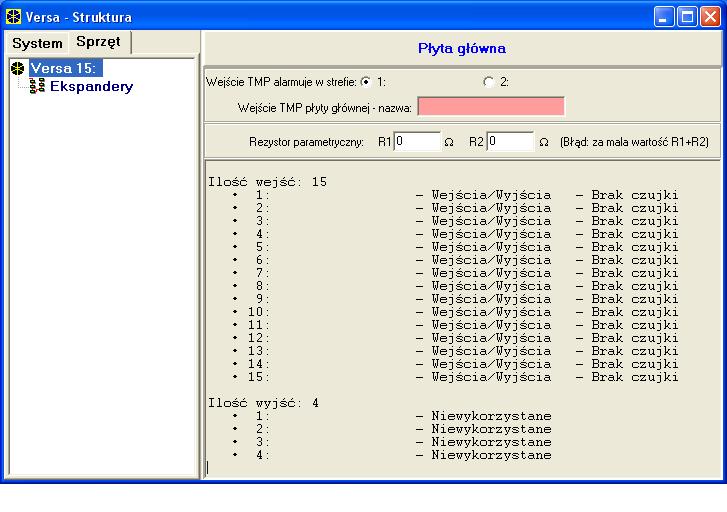Switch to the System tab
Image resolution: width=727 pixels, height=512 pixels.
pos(37,43)
